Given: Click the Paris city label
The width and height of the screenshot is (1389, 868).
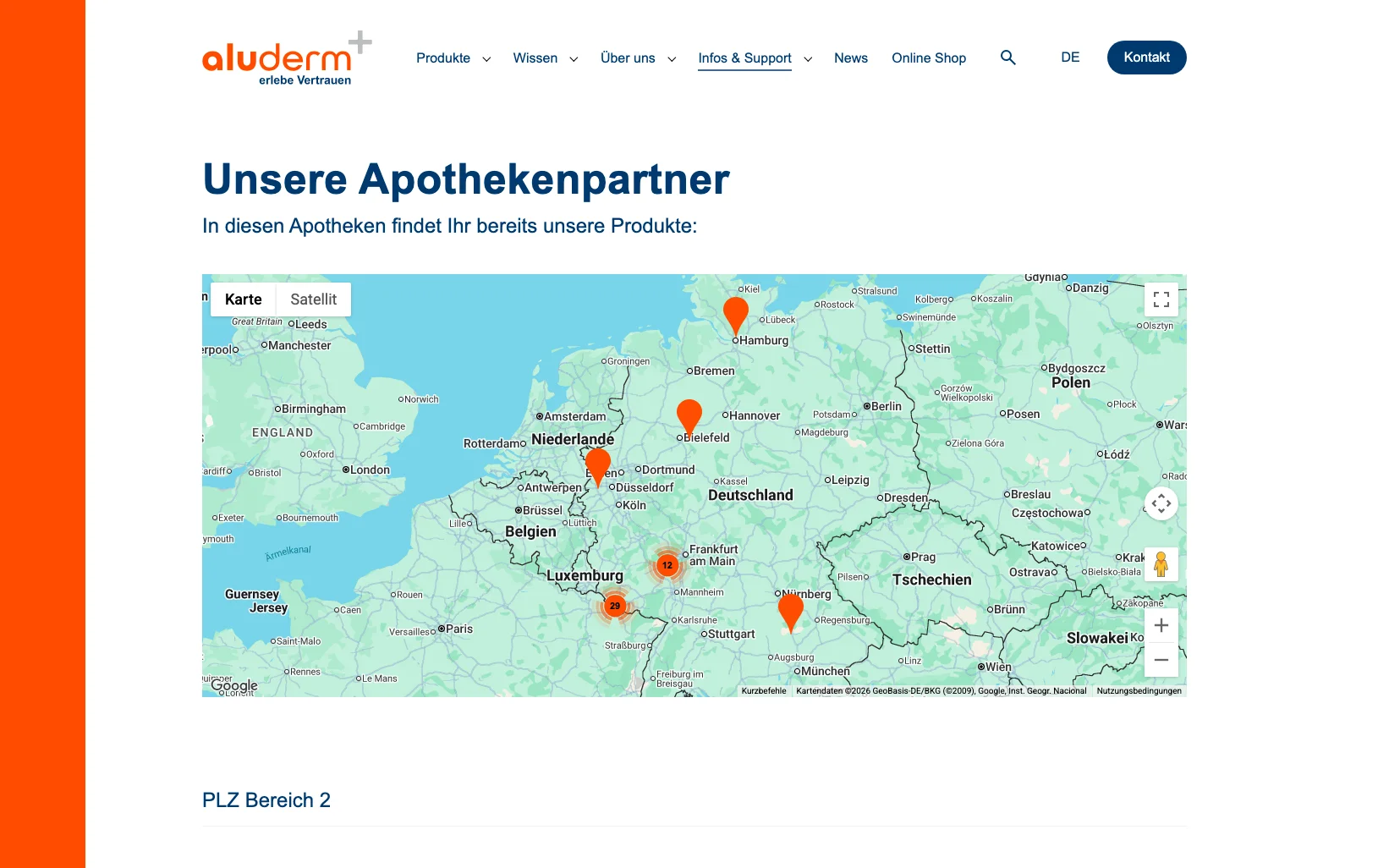Looking at the screenshot, I should [x=459, y=629].
